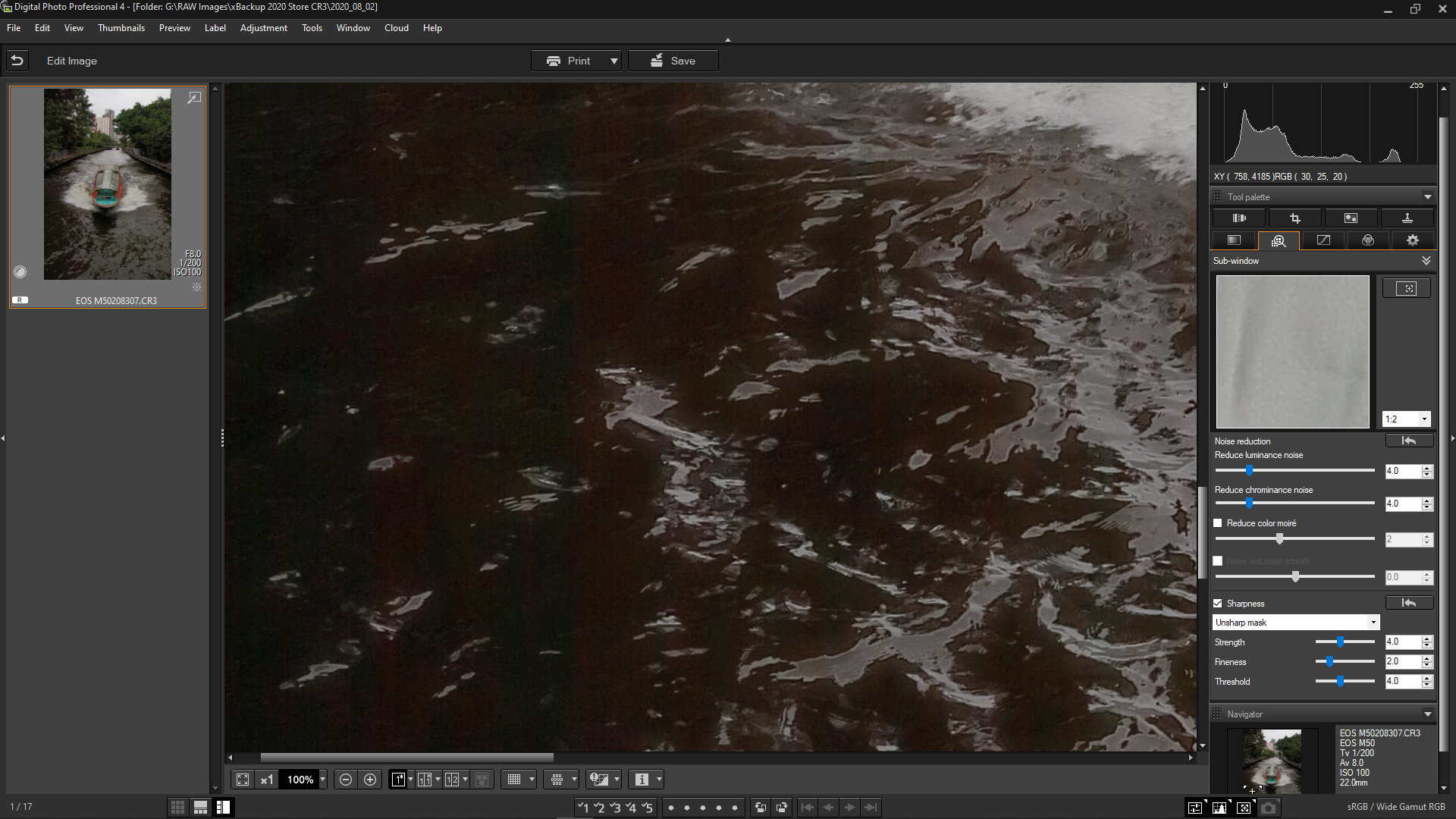The width and height of the screenshot is (1456, 819).
Task: Click the sub-window position locator button
Action: click(1407, 288)
